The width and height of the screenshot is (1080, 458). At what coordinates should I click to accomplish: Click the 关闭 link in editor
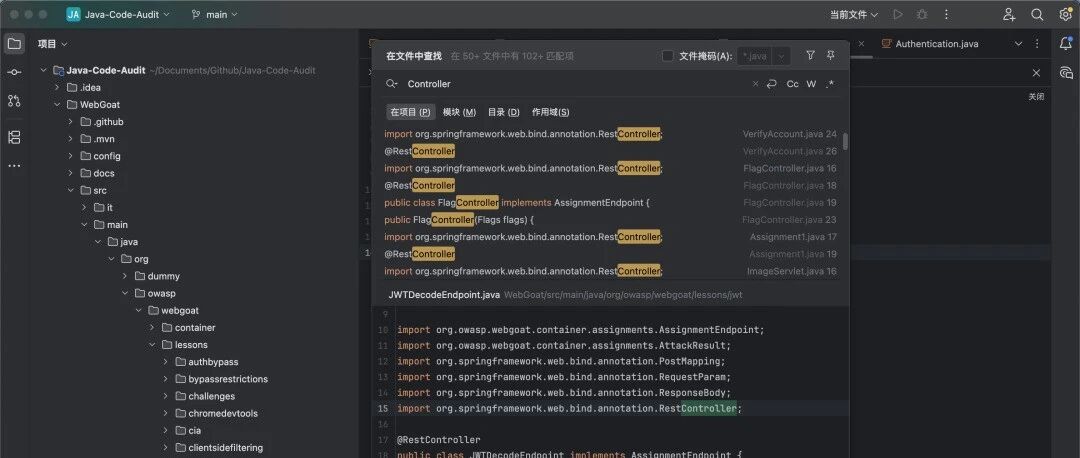pos(1036,97)
